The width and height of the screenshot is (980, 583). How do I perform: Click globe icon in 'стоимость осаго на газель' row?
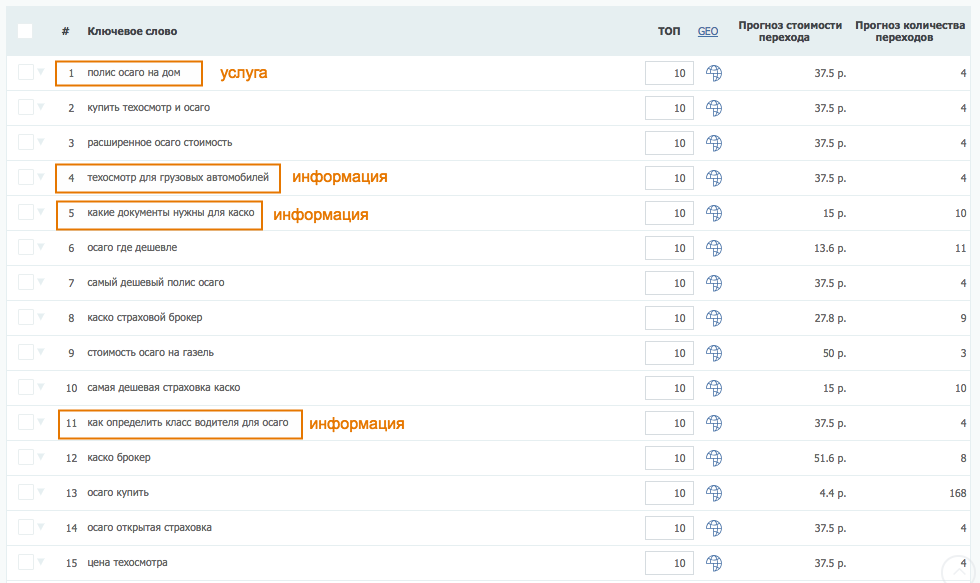click(713, 353)
